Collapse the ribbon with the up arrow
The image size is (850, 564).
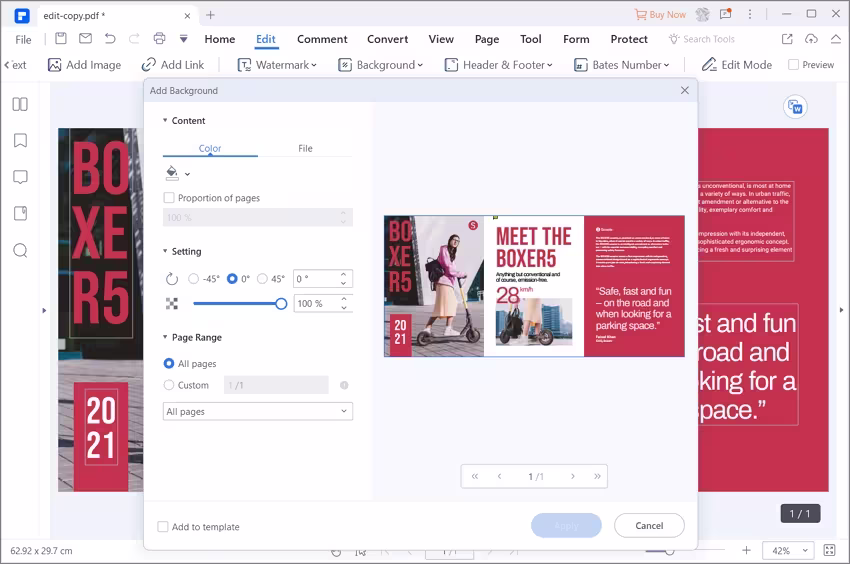click(x=836, y=39)
